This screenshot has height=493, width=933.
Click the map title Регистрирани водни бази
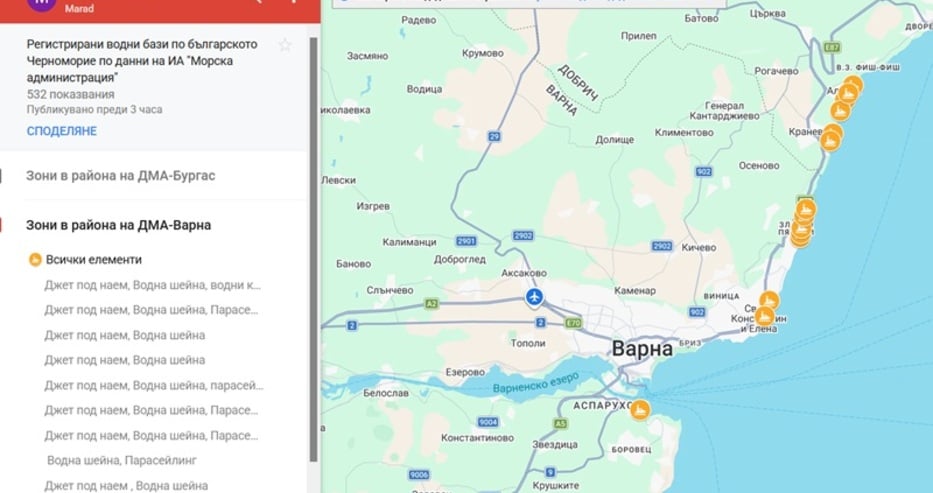pos(142,61)
